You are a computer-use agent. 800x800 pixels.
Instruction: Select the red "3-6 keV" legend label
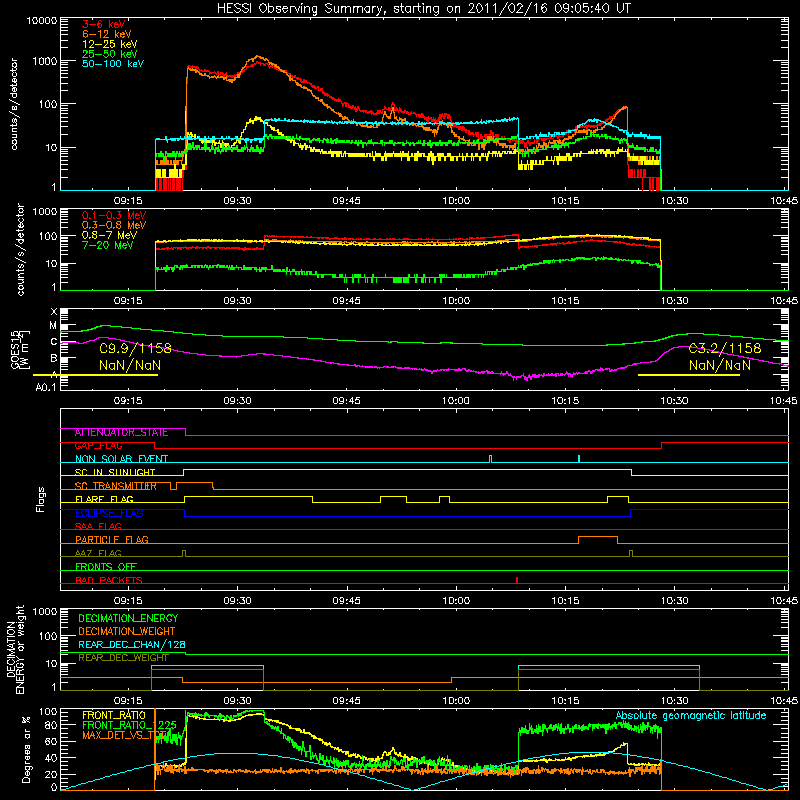point(104,24)
